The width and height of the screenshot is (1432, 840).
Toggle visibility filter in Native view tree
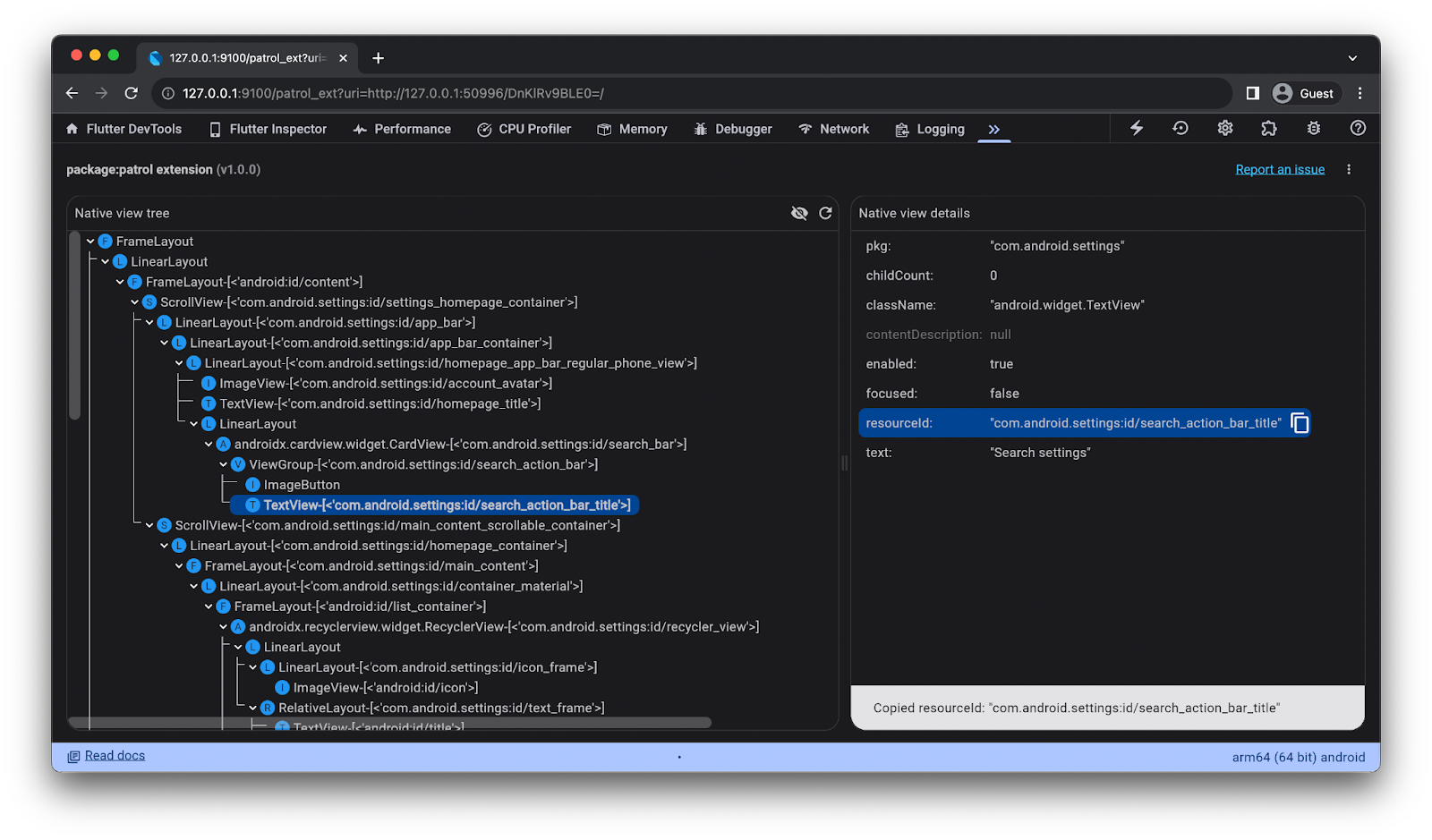(799, 213)
